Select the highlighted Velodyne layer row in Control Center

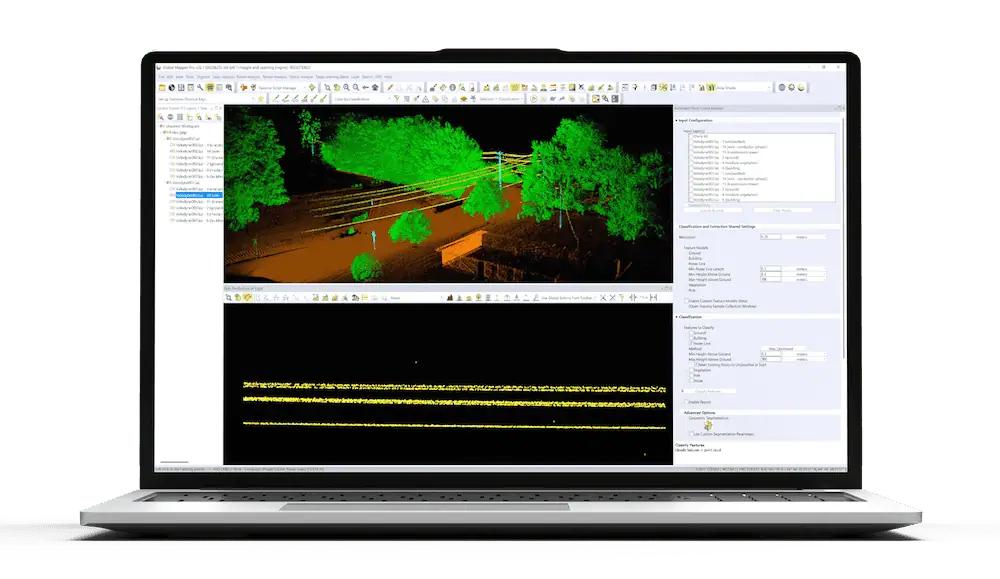[198, 195]
